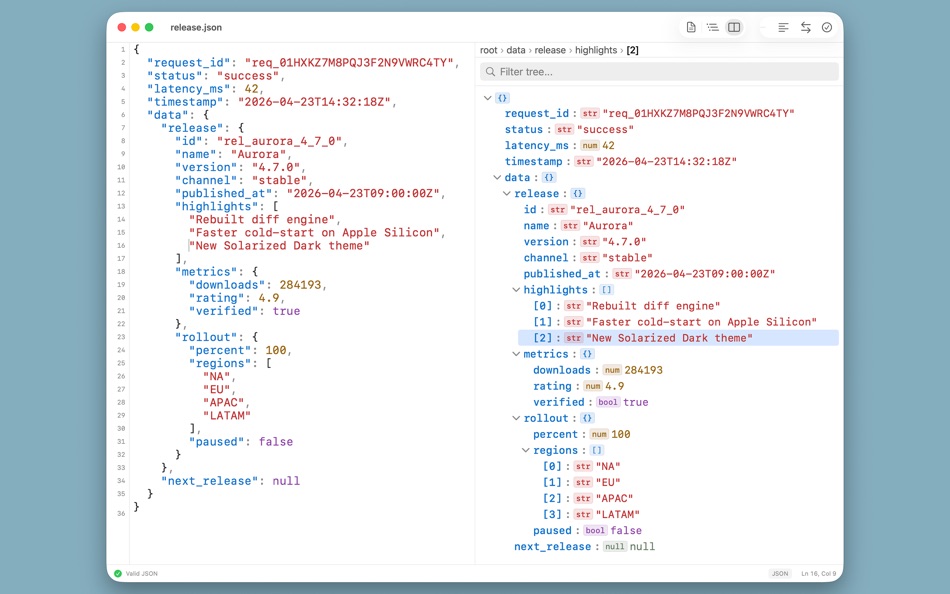Click the Ln 16, Col 9 indicator
Screen dimensions: 950x594
click(x=819, y=573)
